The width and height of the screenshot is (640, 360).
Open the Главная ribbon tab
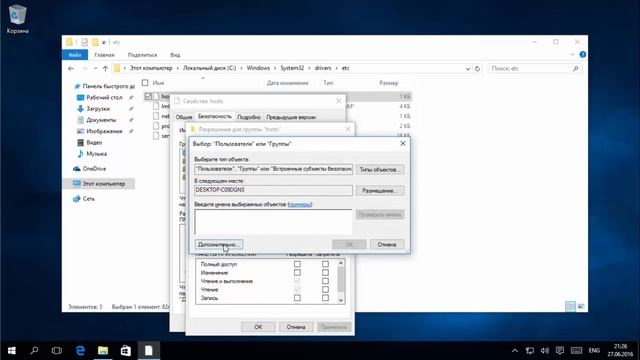104,55
